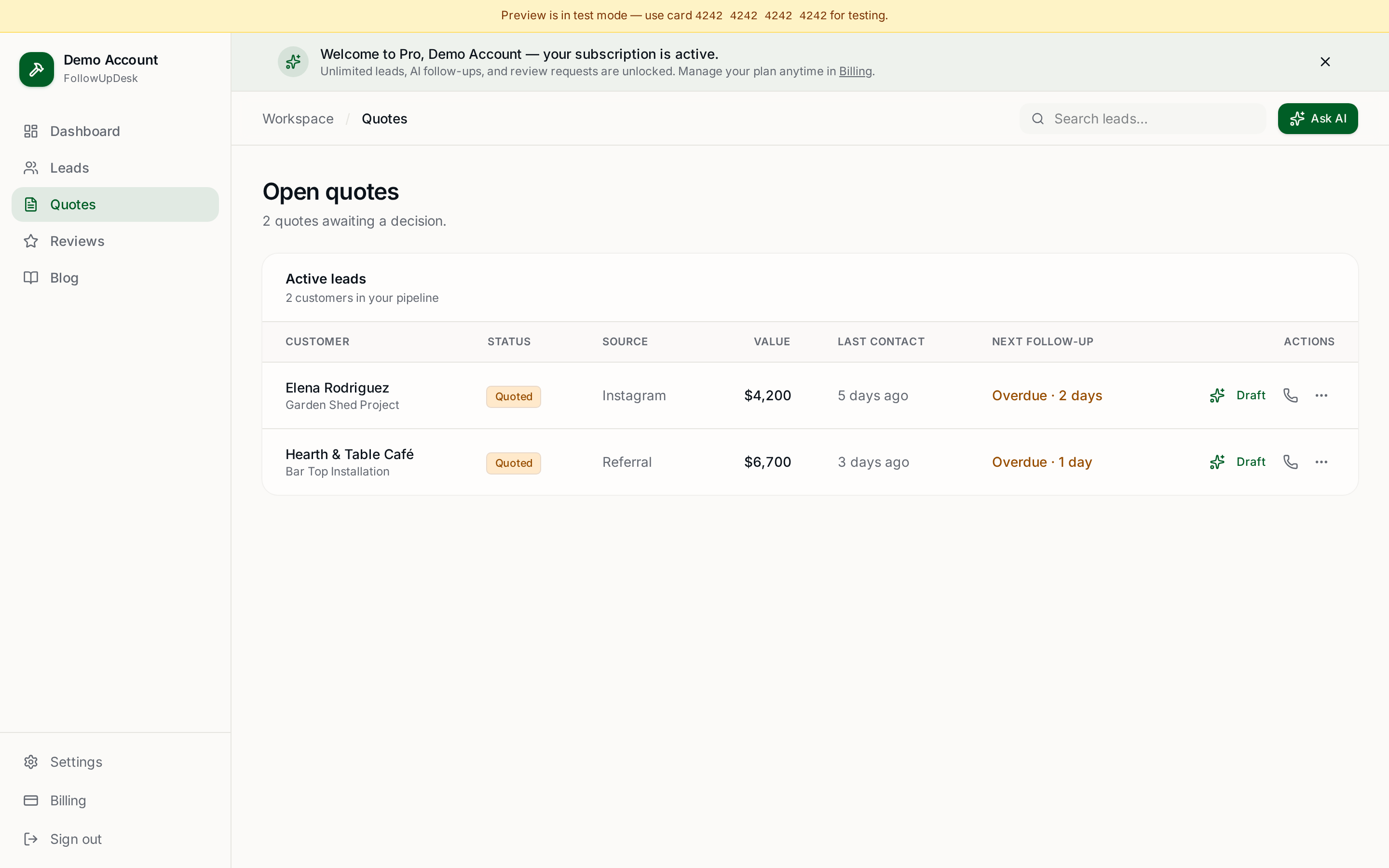Click the Sign out arrow icon
Screen dimensions: 1389x868
click(31, 839)
